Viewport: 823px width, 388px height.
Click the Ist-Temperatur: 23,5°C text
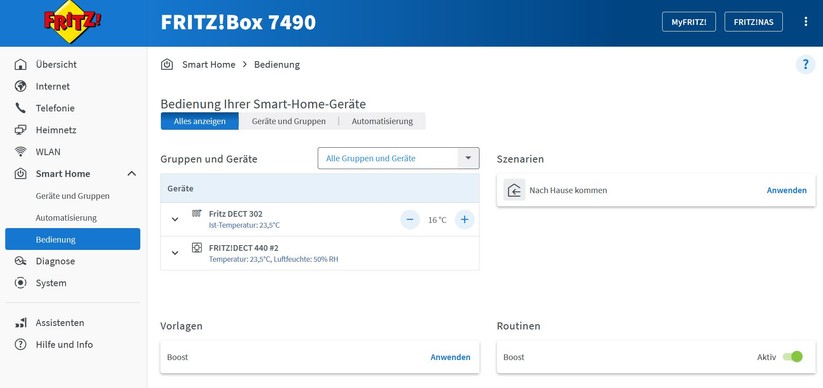[244, 225]
